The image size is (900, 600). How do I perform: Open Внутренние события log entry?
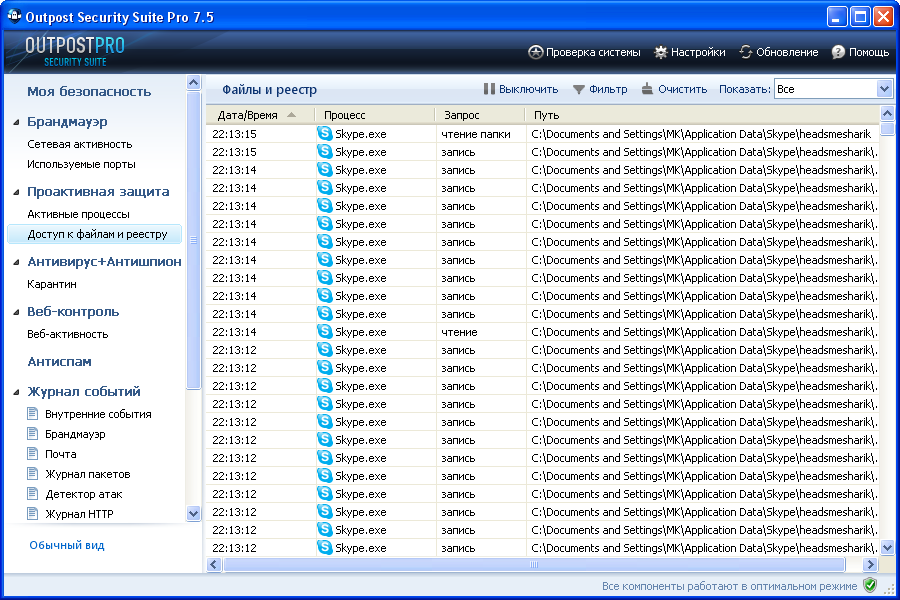98,414
